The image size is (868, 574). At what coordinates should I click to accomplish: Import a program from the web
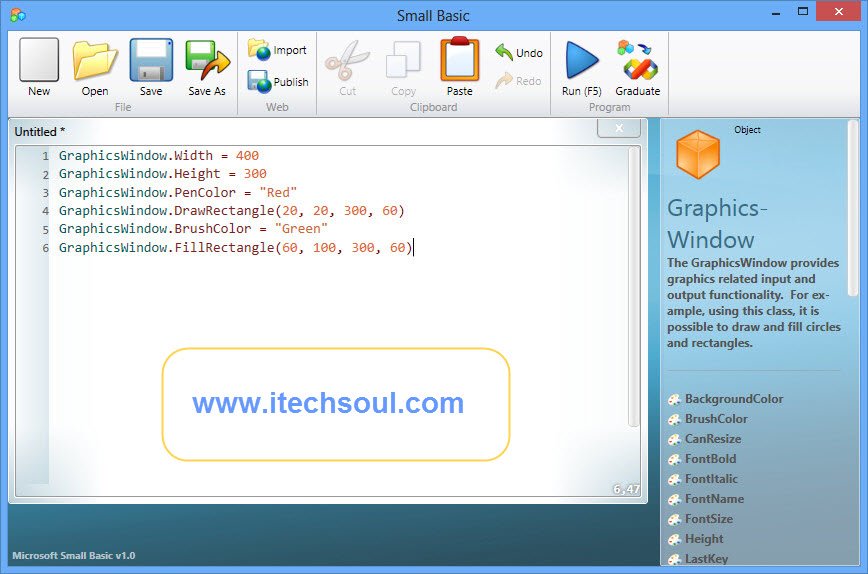coord(277,50)
